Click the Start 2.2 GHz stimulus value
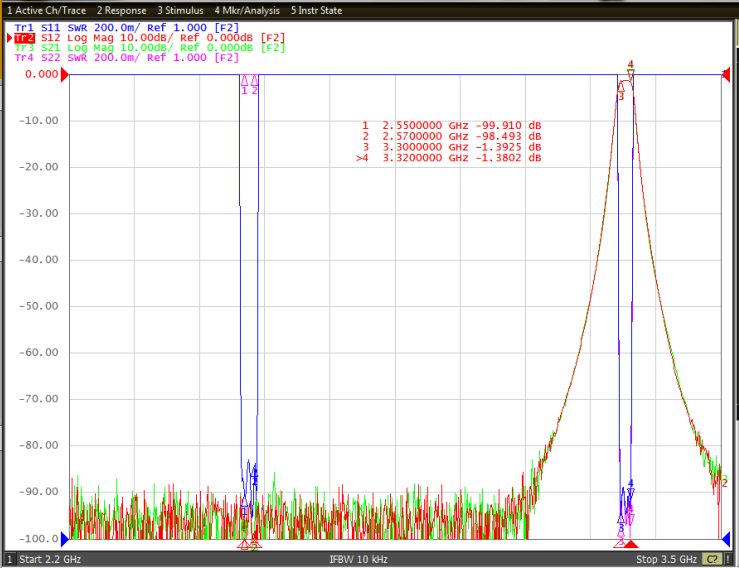Viewport: 739px width, 568px height. (x=50, y=560)
